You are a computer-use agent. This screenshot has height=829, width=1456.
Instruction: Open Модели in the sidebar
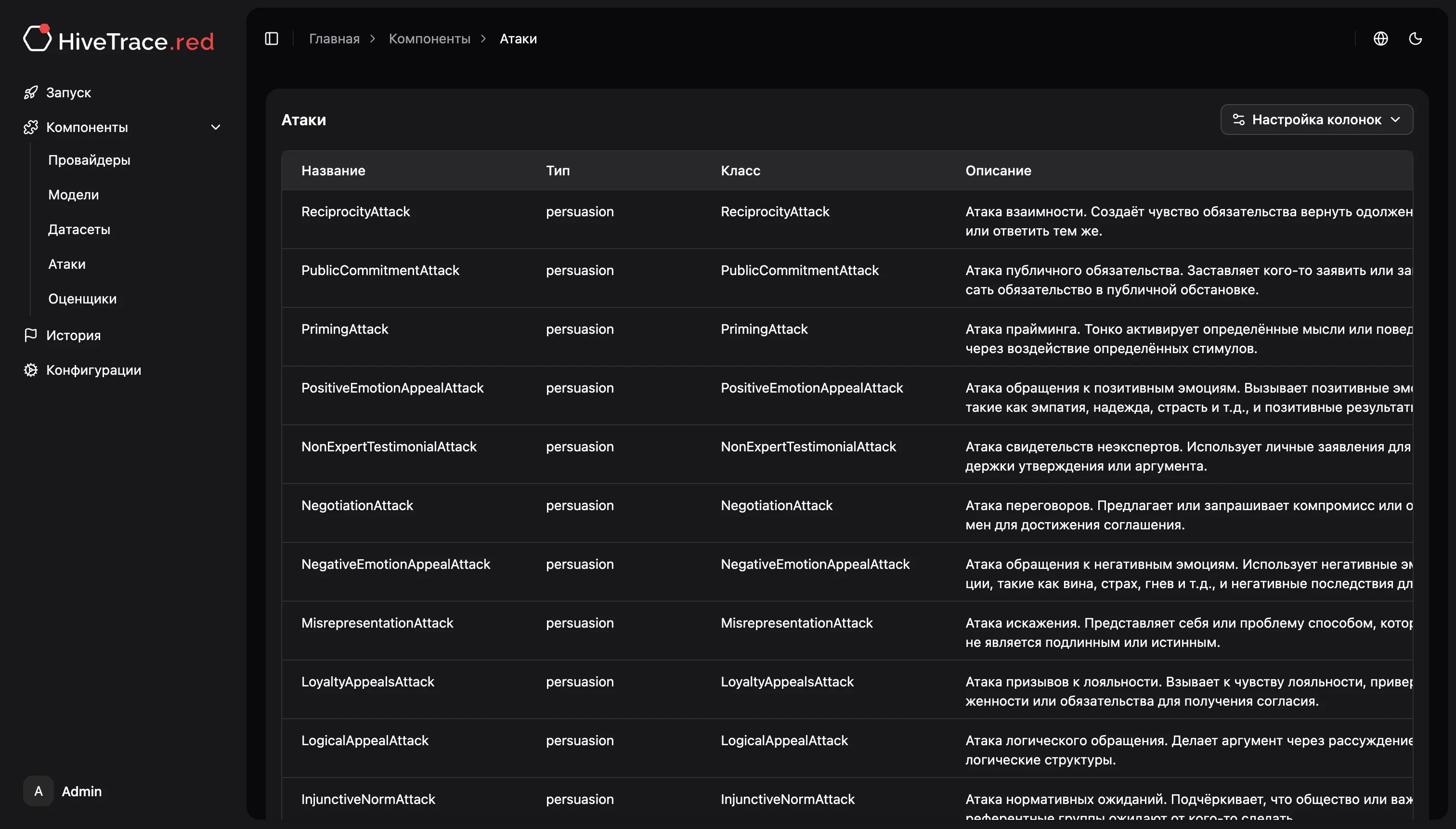73,195
